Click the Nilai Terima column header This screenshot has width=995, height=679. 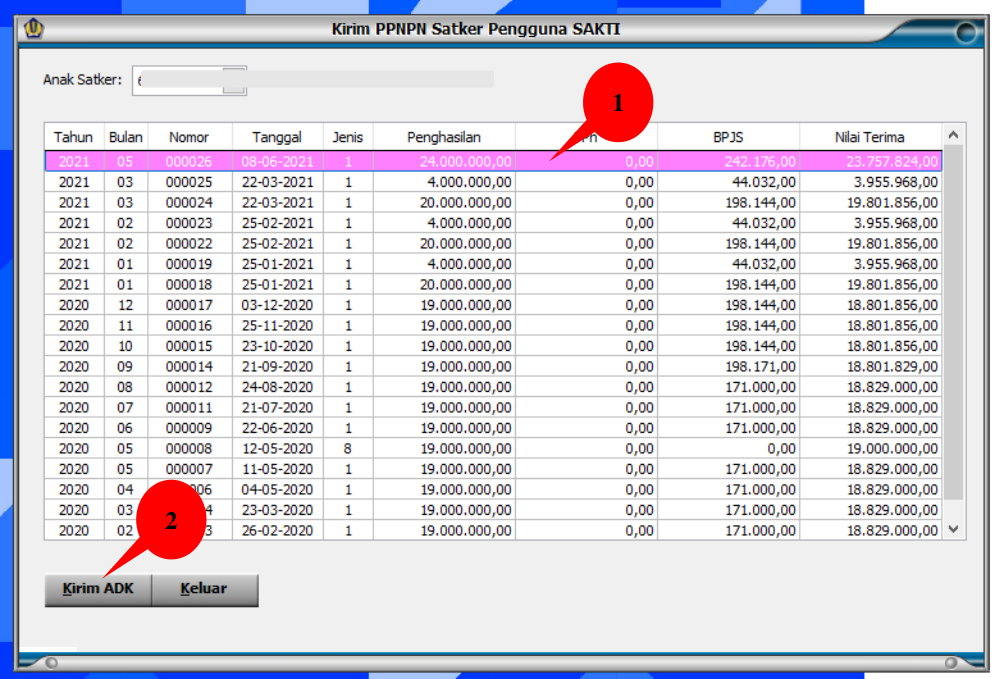click(x=869, y=137)
